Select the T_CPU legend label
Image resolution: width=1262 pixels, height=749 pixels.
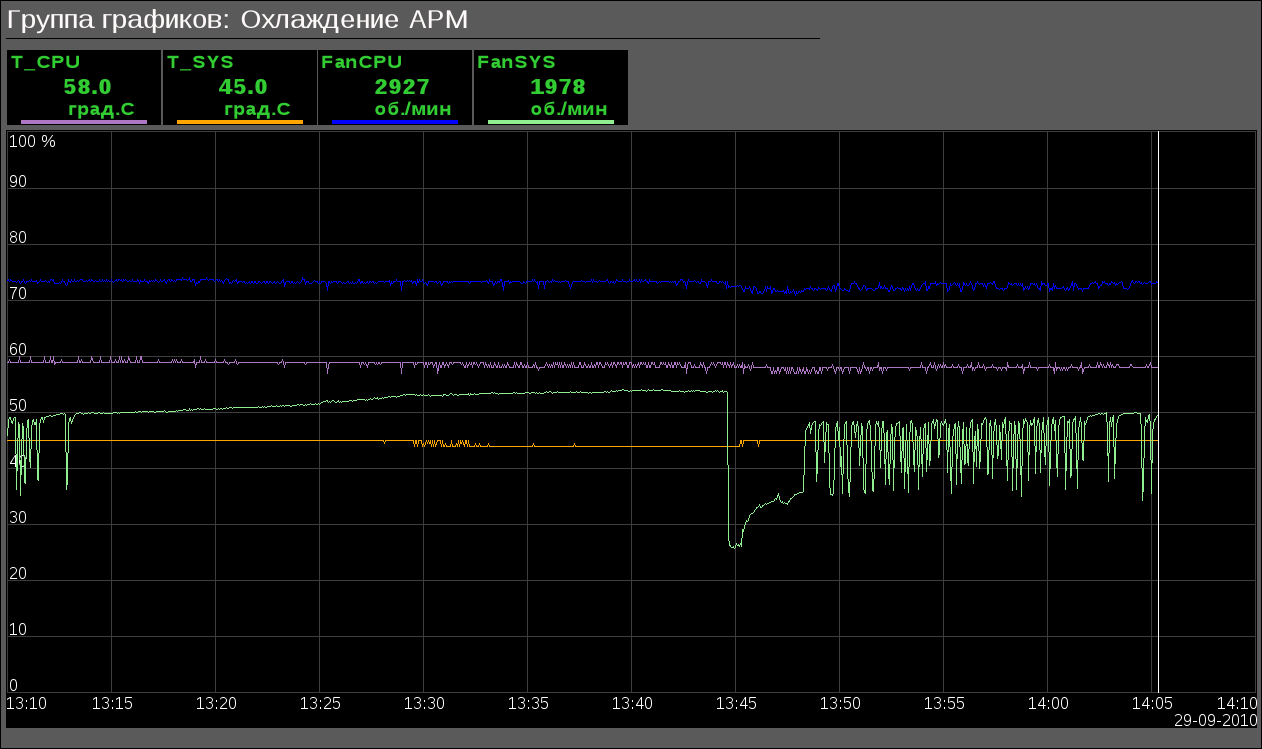(x=46, y=62)
